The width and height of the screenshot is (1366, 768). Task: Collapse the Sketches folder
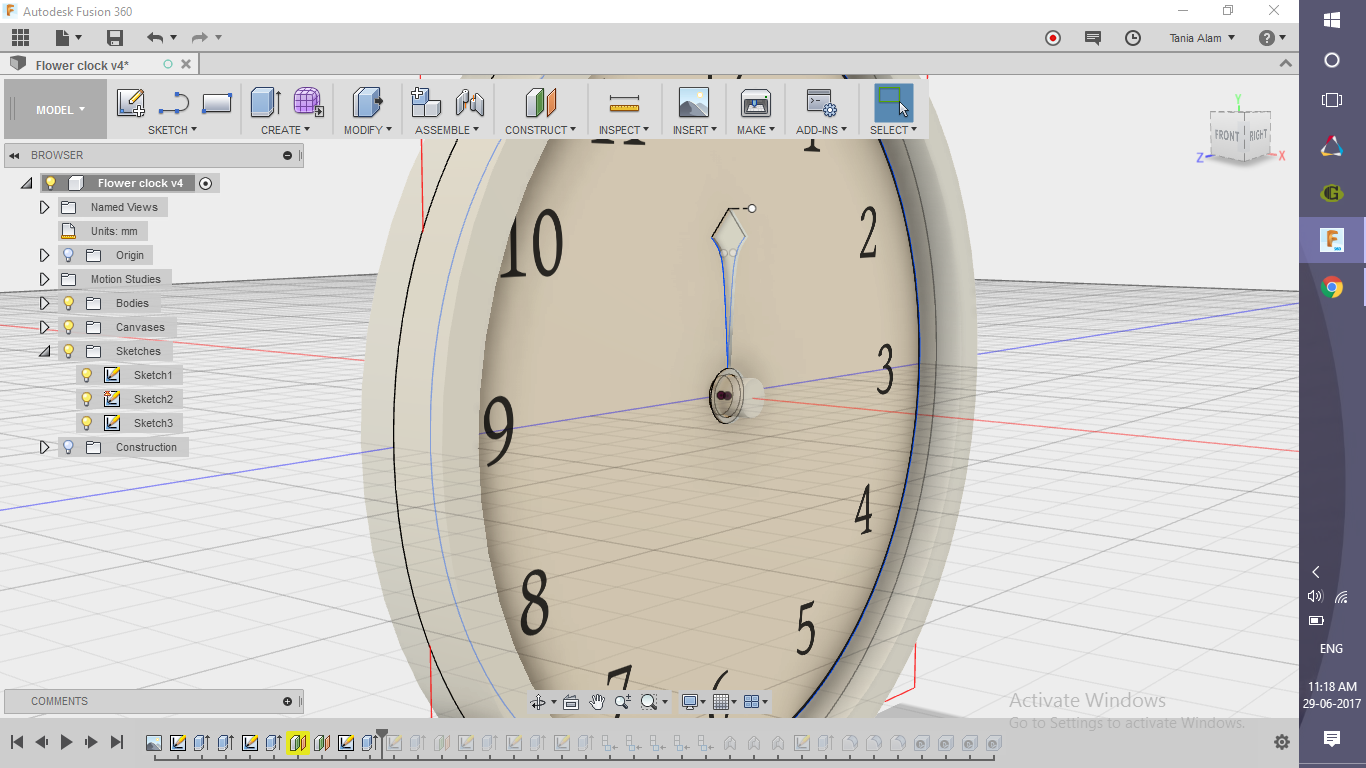point(44,352)
